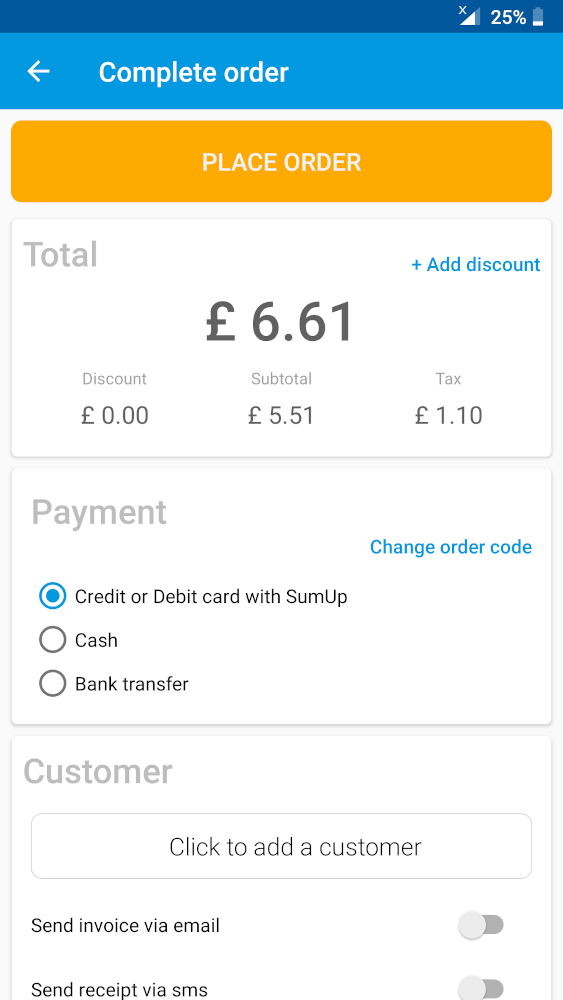Tap the 25% battery percentage text
Viewport: 563px width, 1000px height.
tap(508, 17)
